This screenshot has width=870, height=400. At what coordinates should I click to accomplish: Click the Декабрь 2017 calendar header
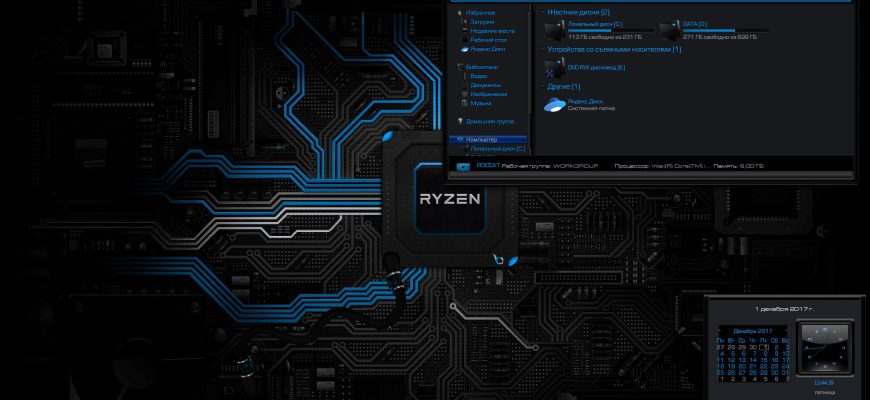point(752,331)
